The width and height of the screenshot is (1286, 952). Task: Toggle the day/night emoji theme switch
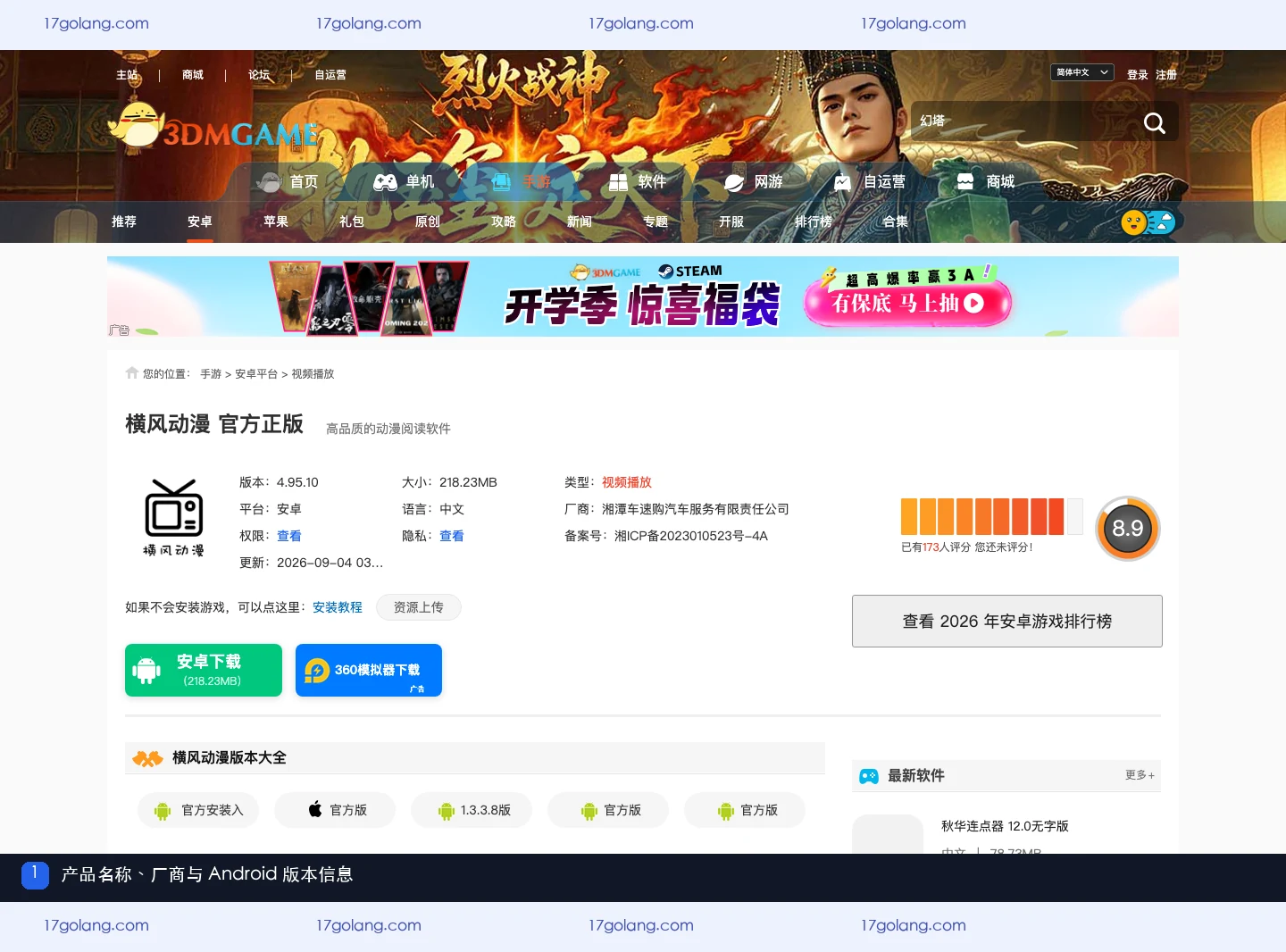tap(1148, 222)
